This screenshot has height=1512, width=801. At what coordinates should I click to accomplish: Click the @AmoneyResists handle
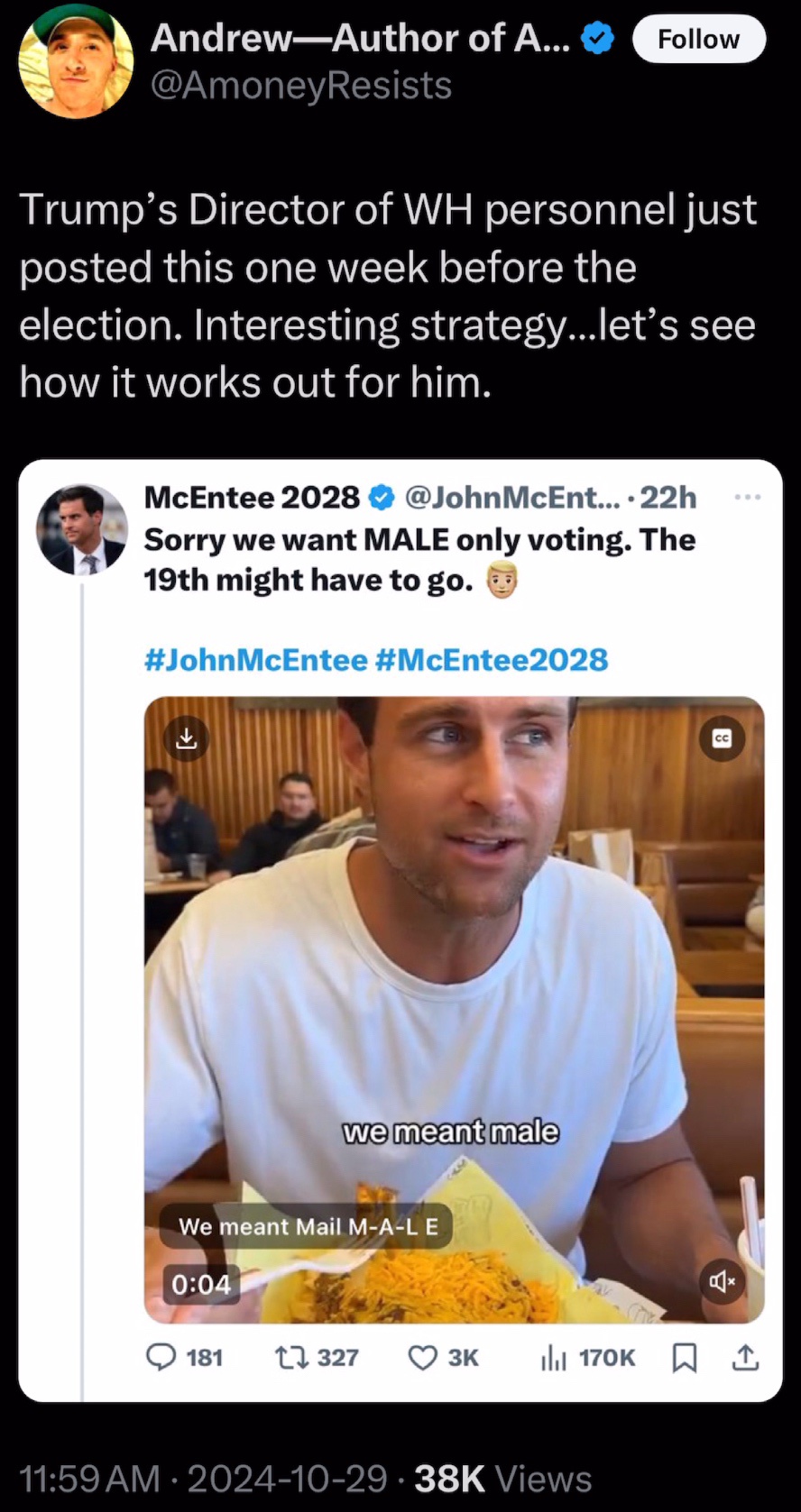click(301, 86)
